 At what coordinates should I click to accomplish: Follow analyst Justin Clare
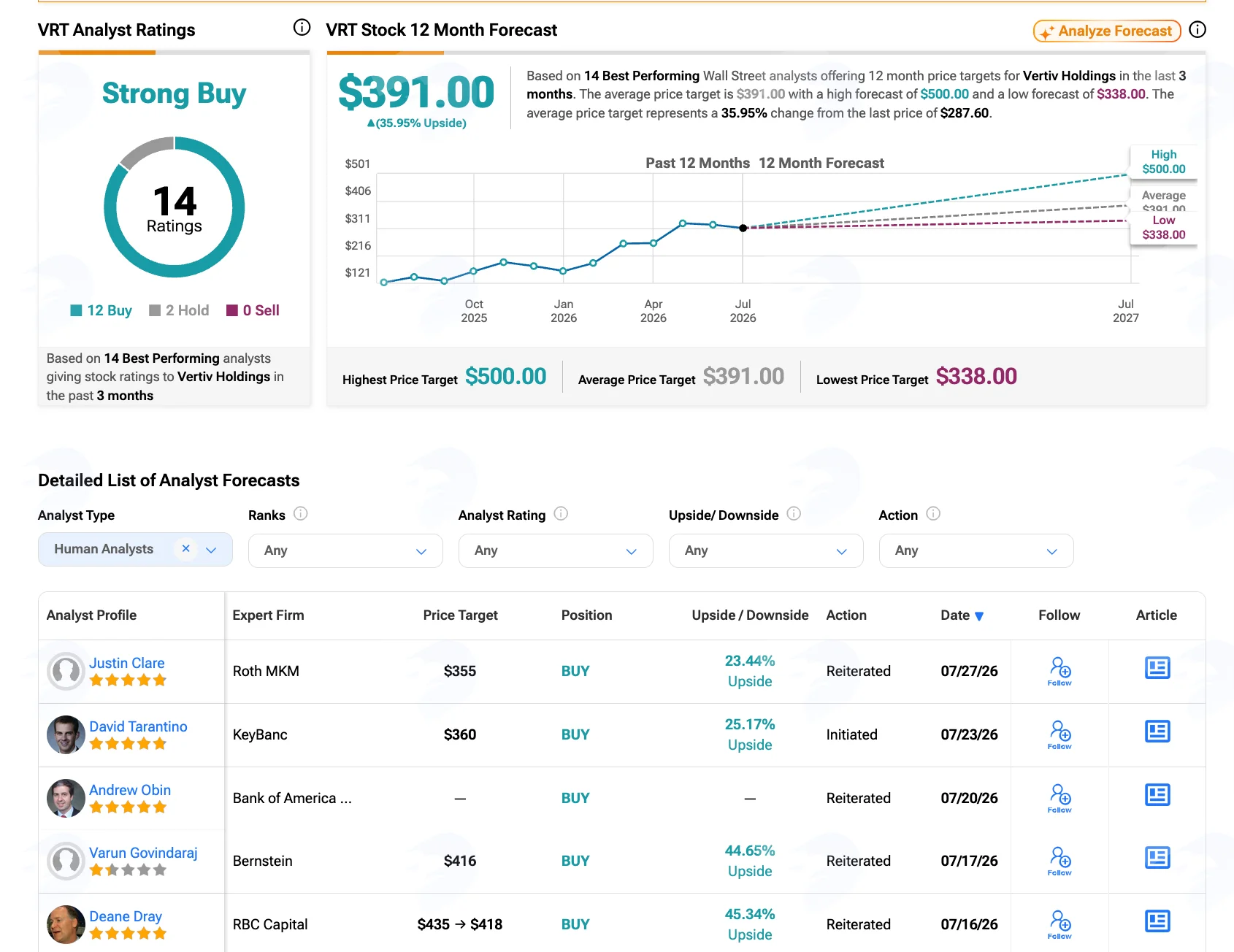click(1059, 671)
